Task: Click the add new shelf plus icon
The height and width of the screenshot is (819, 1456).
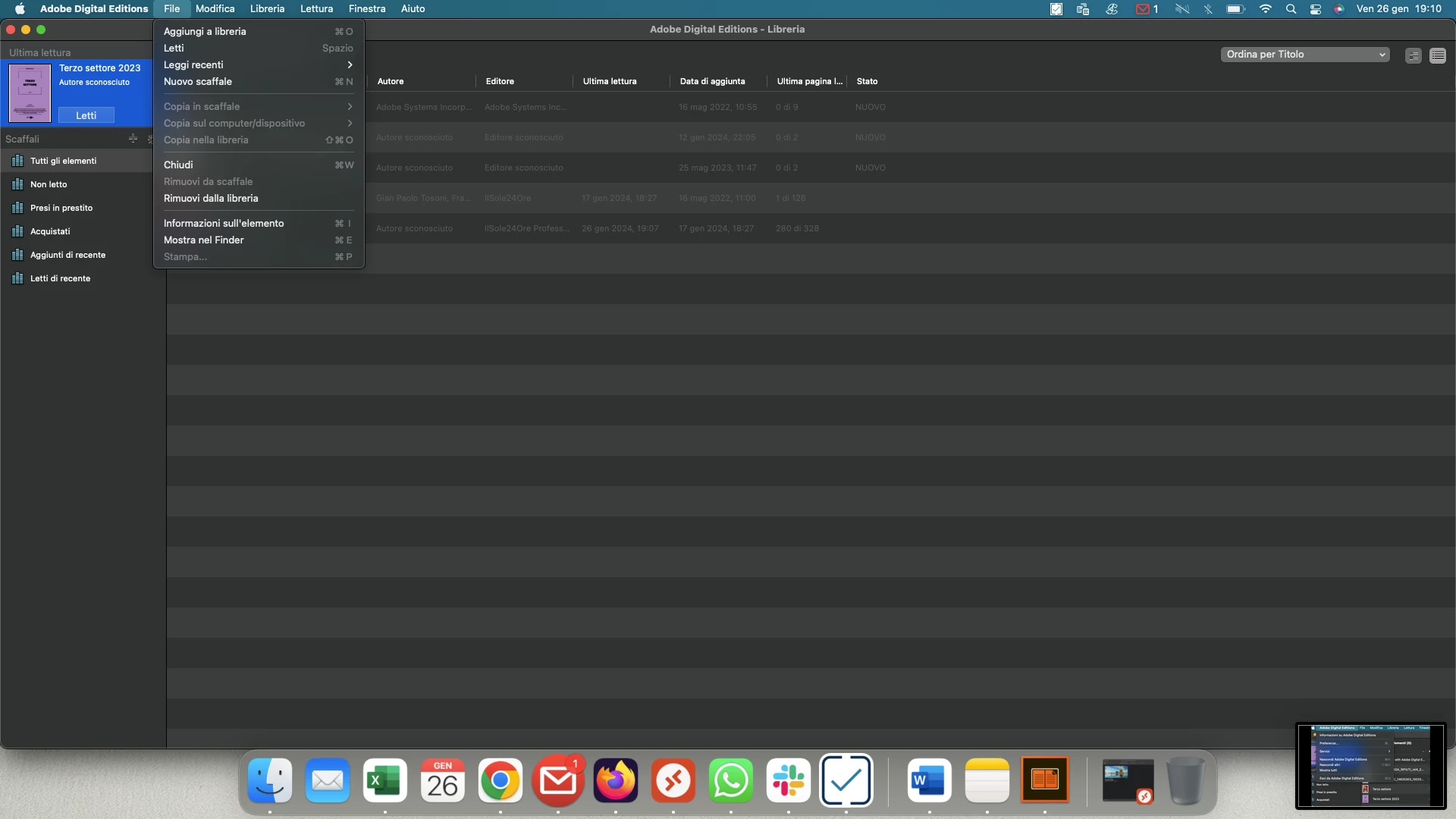Action: pos(133,138)
